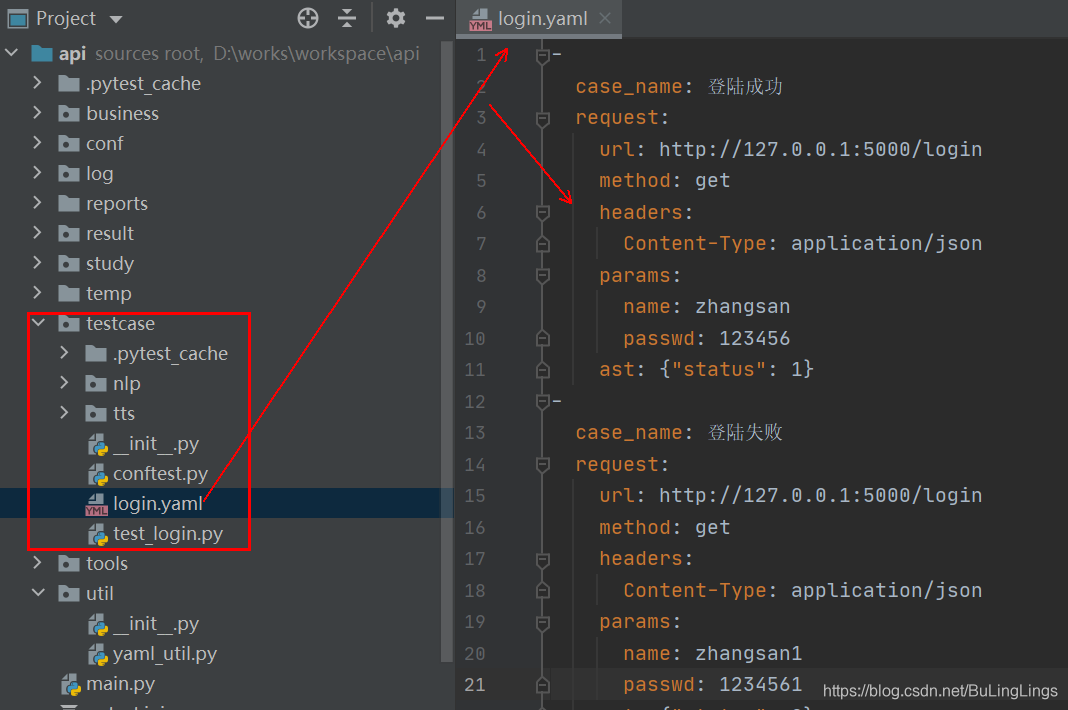This screenshot has width=1068, height=710.
Task: Click the yaml_util.py file icon
Action: (x=98, y=654)
